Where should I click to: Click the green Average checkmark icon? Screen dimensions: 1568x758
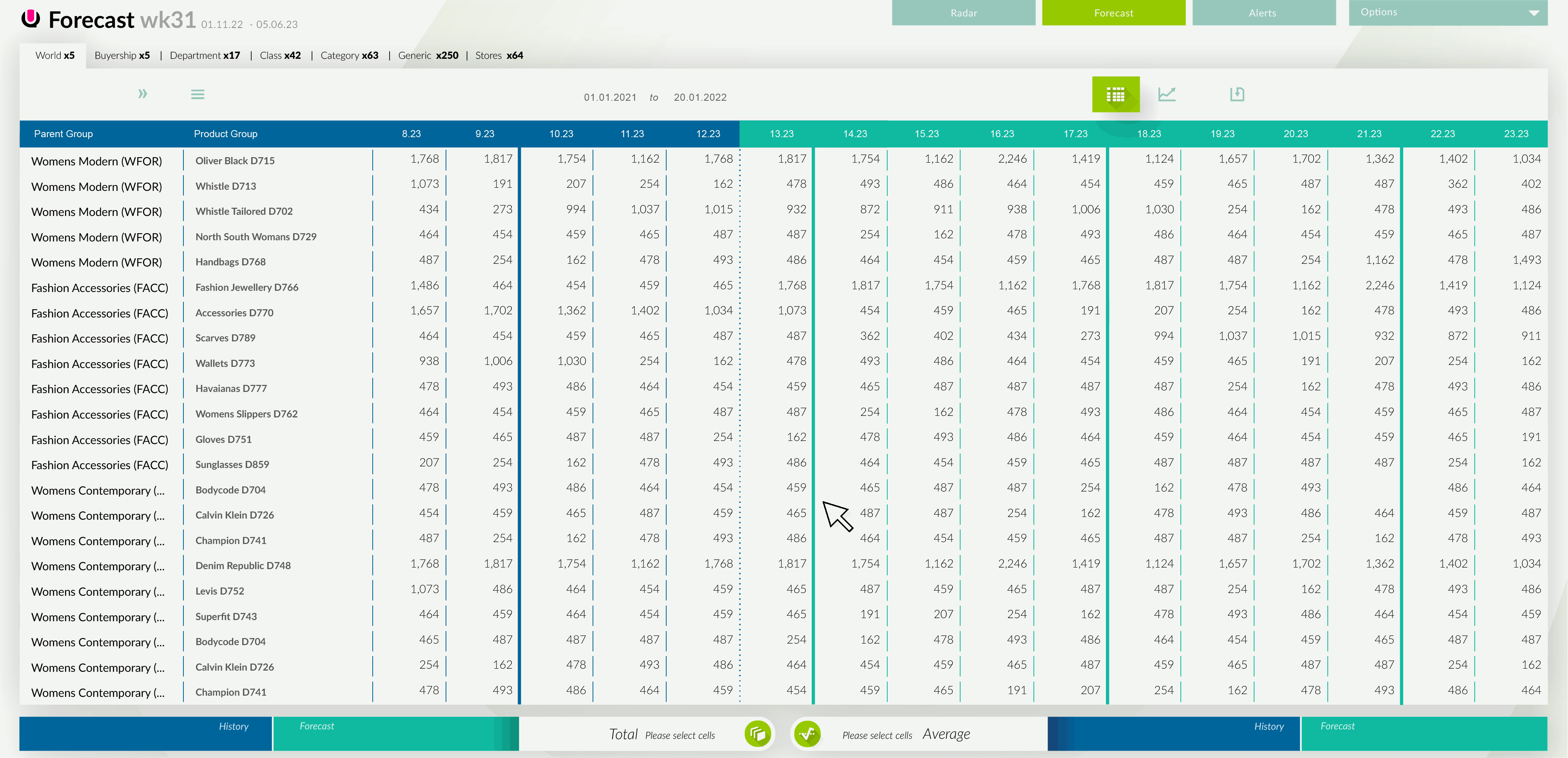click(x=807, y=734)
